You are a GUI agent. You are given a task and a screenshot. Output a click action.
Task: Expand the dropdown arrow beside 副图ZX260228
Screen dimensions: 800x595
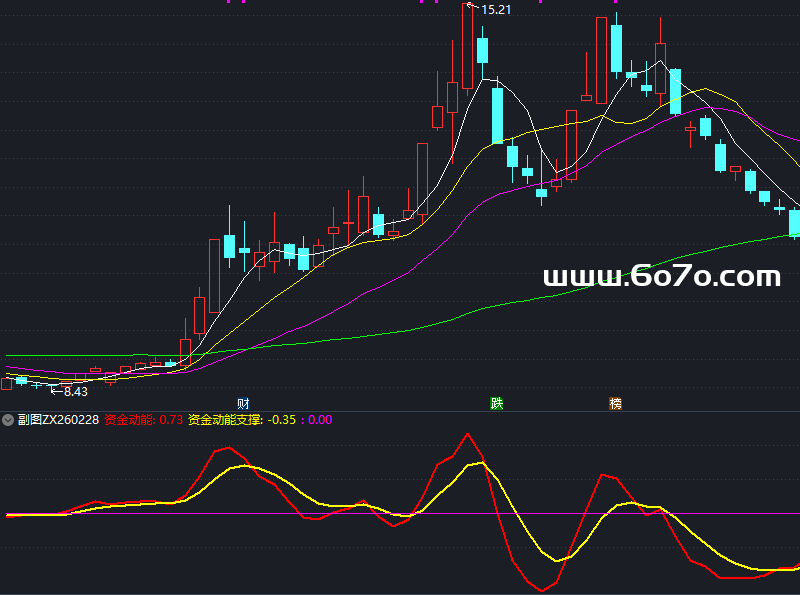coord(8,420)
